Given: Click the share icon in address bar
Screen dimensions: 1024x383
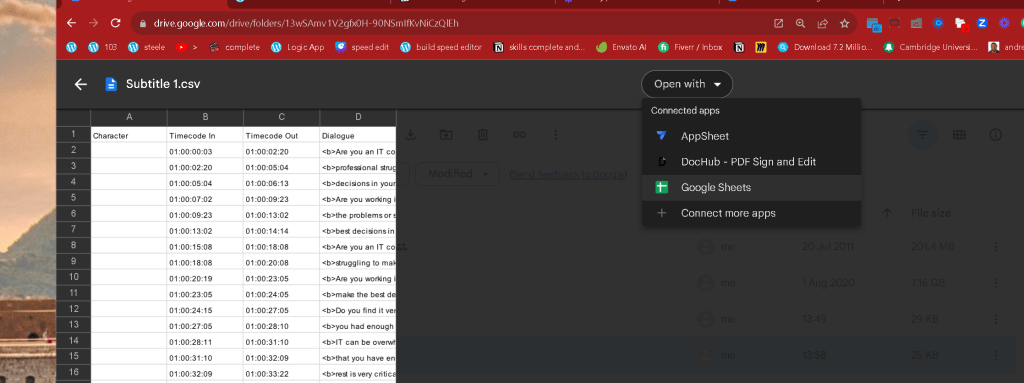Looking at the screenshot, I should pyautogui.click(x=822, y=23).
